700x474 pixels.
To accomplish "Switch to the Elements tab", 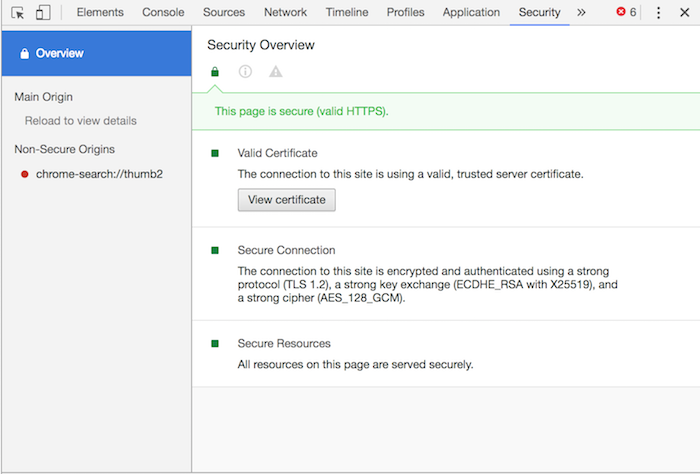I will [x=100, y=13].
